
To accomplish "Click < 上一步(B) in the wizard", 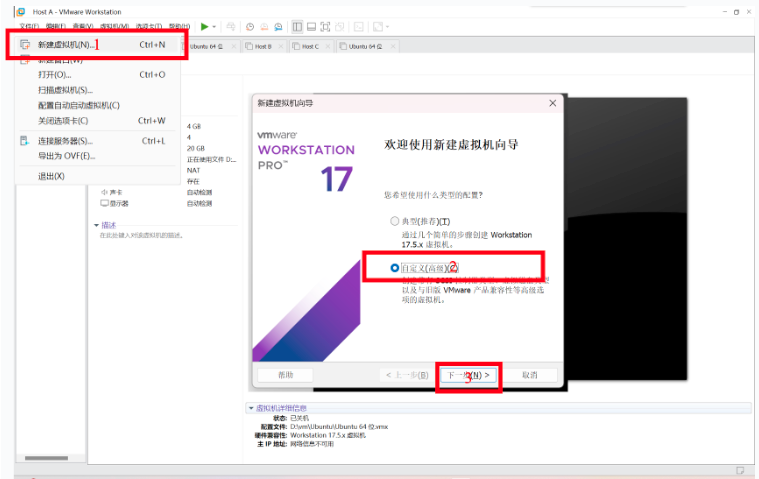I will tap(407, 375).
